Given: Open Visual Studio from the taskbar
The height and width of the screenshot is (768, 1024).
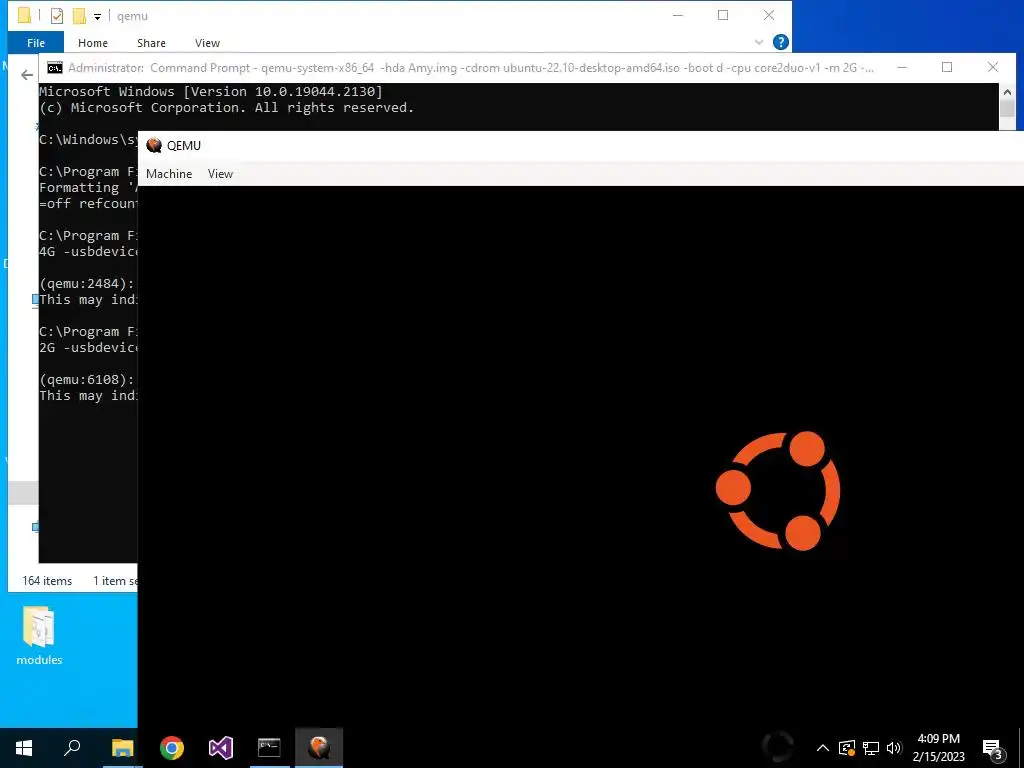Looking at the screenshot, I should 221,748.
